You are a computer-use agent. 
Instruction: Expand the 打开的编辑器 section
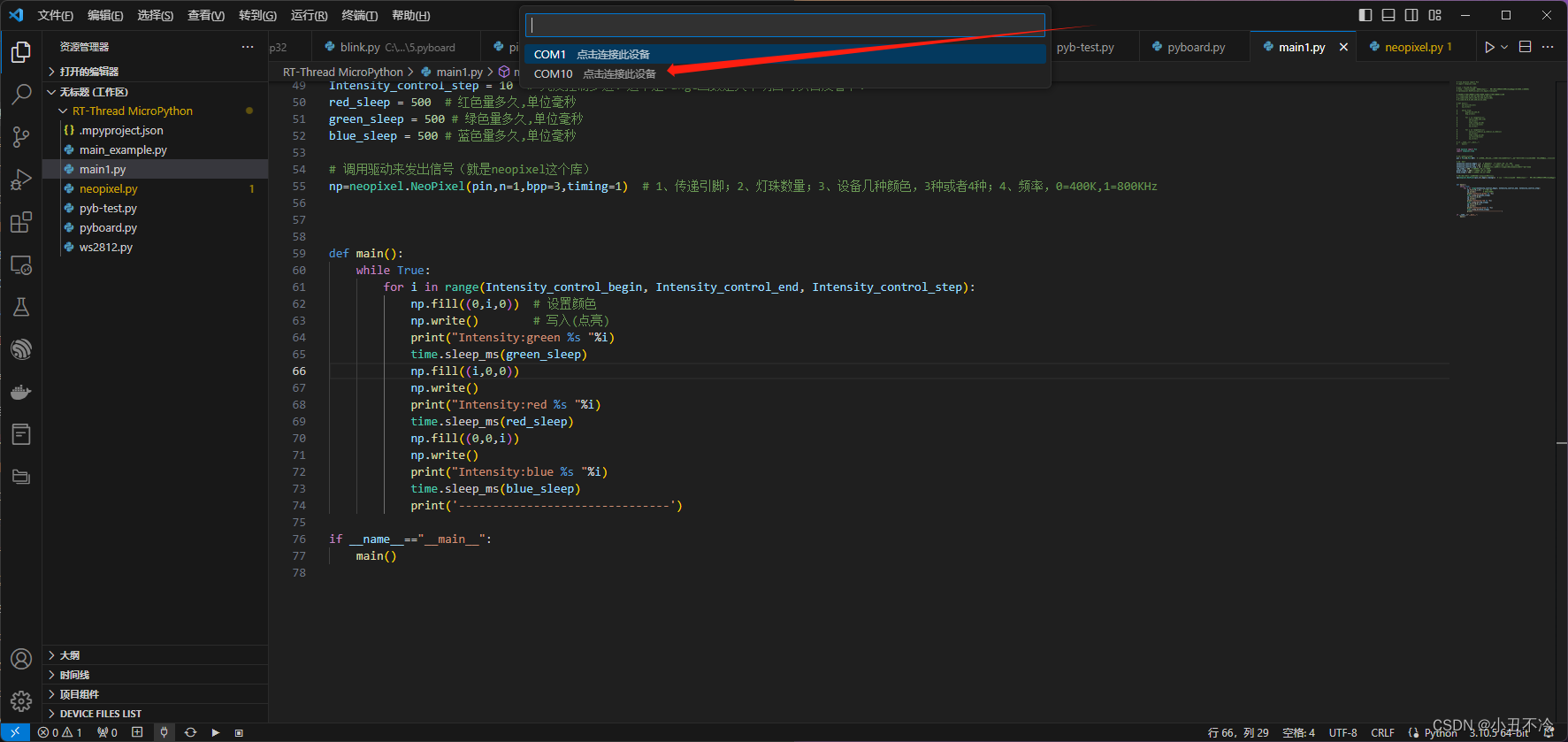(155, 72)
